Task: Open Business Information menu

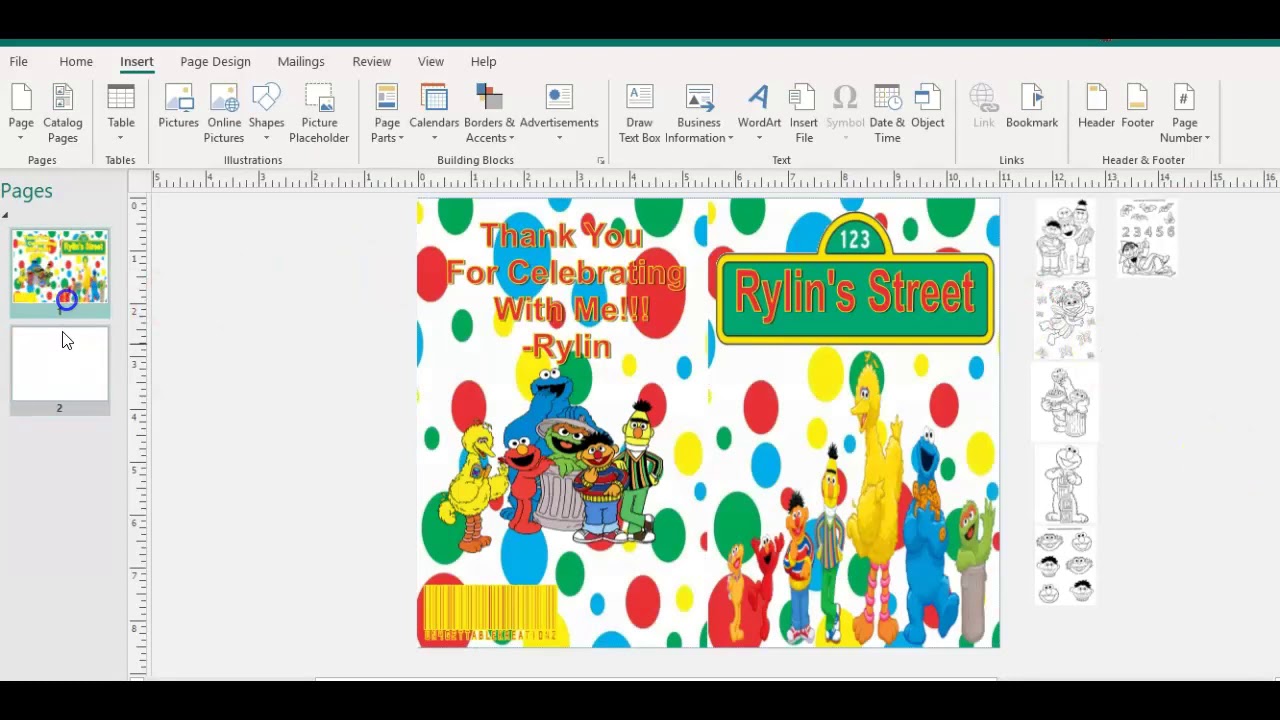Action: coord(699,113)
